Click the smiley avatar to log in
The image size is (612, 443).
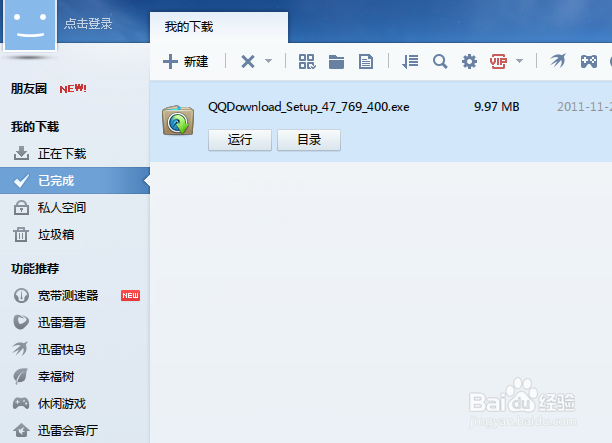point(30,24)
